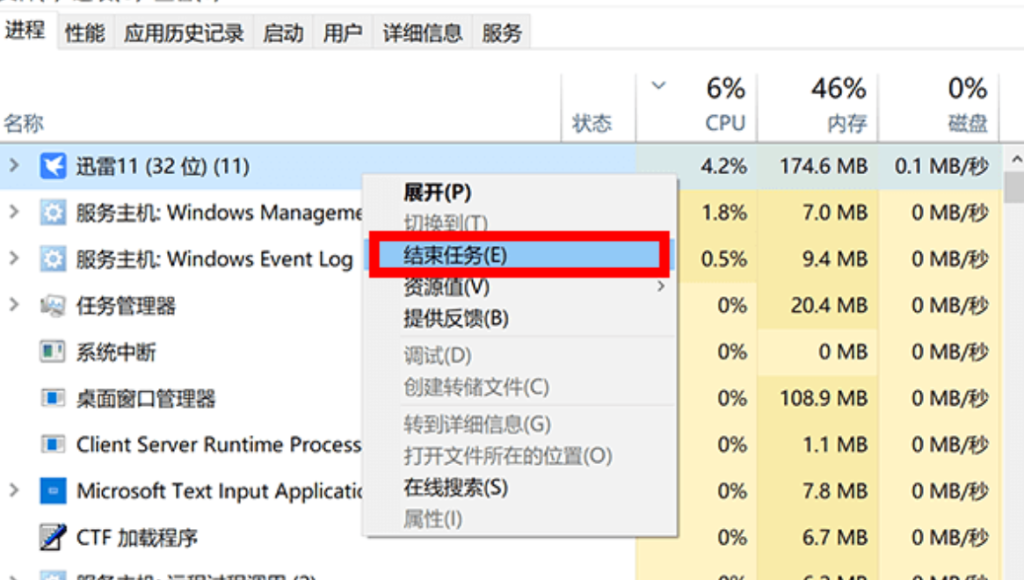
Task: Click the 迅雷11 bird icon
Action: click(x=52, y=166)
